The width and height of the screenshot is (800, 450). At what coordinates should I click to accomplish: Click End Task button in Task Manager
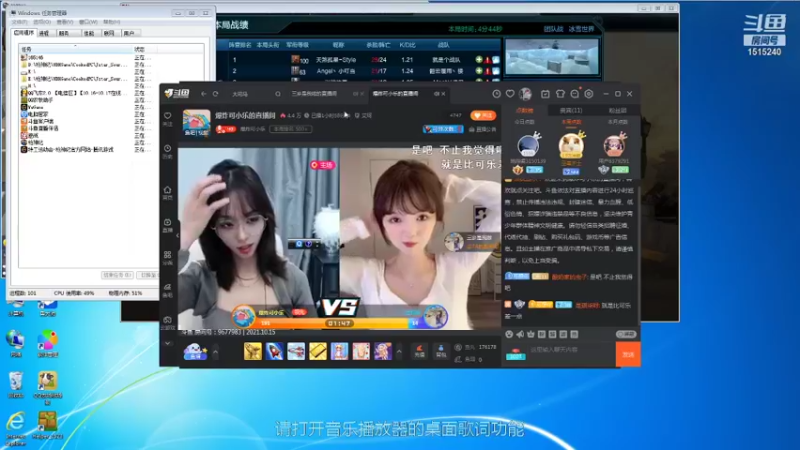118,275
